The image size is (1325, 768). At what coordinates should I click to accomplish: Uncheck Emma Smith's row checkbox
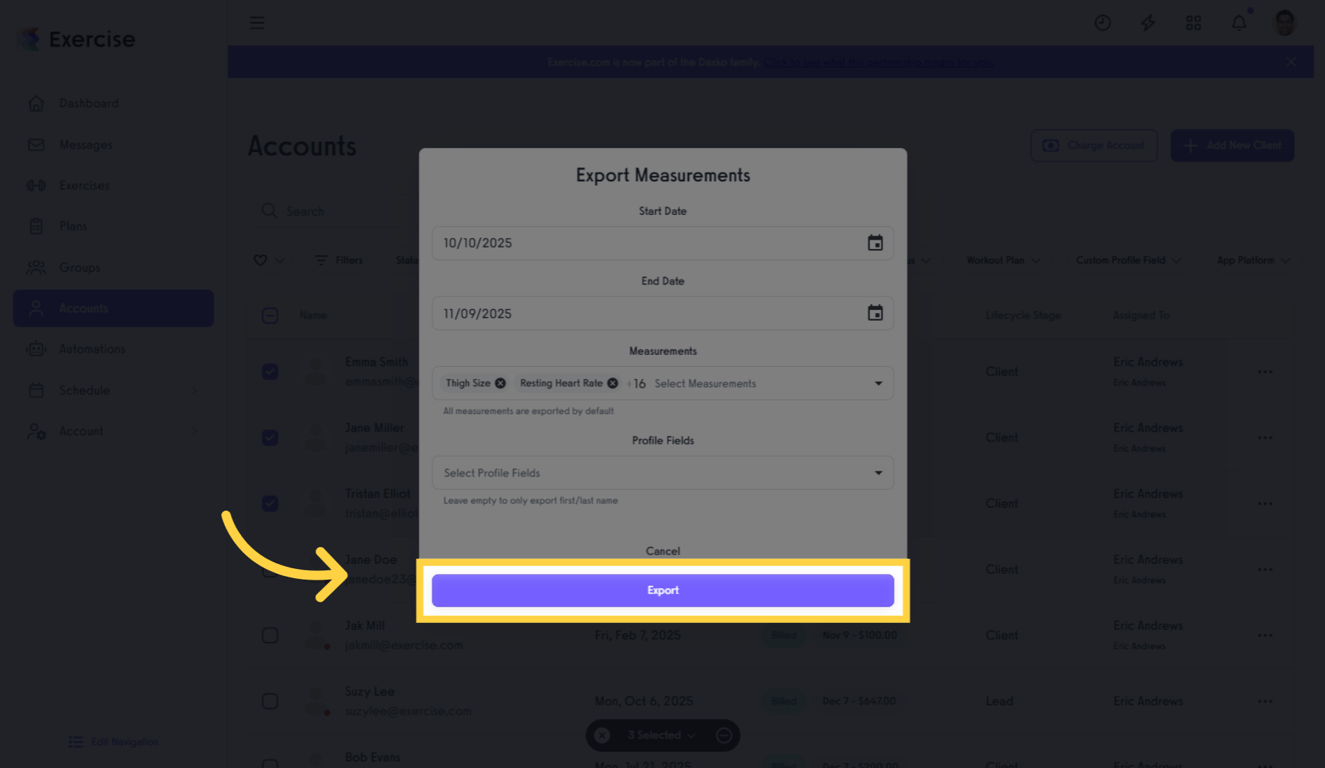[269, 371]
